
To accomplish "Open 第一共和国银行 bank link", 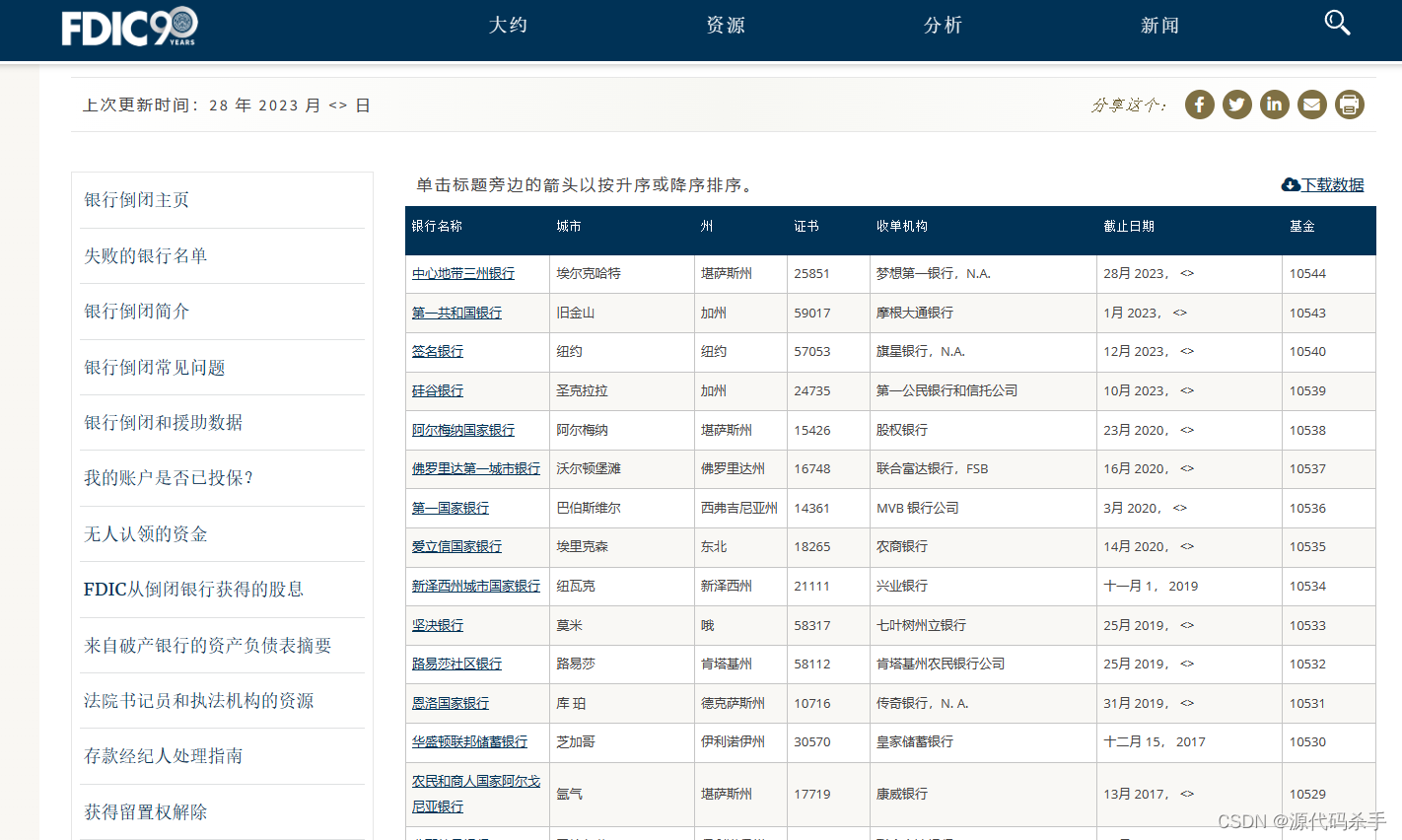I will (x=456, y=313).
